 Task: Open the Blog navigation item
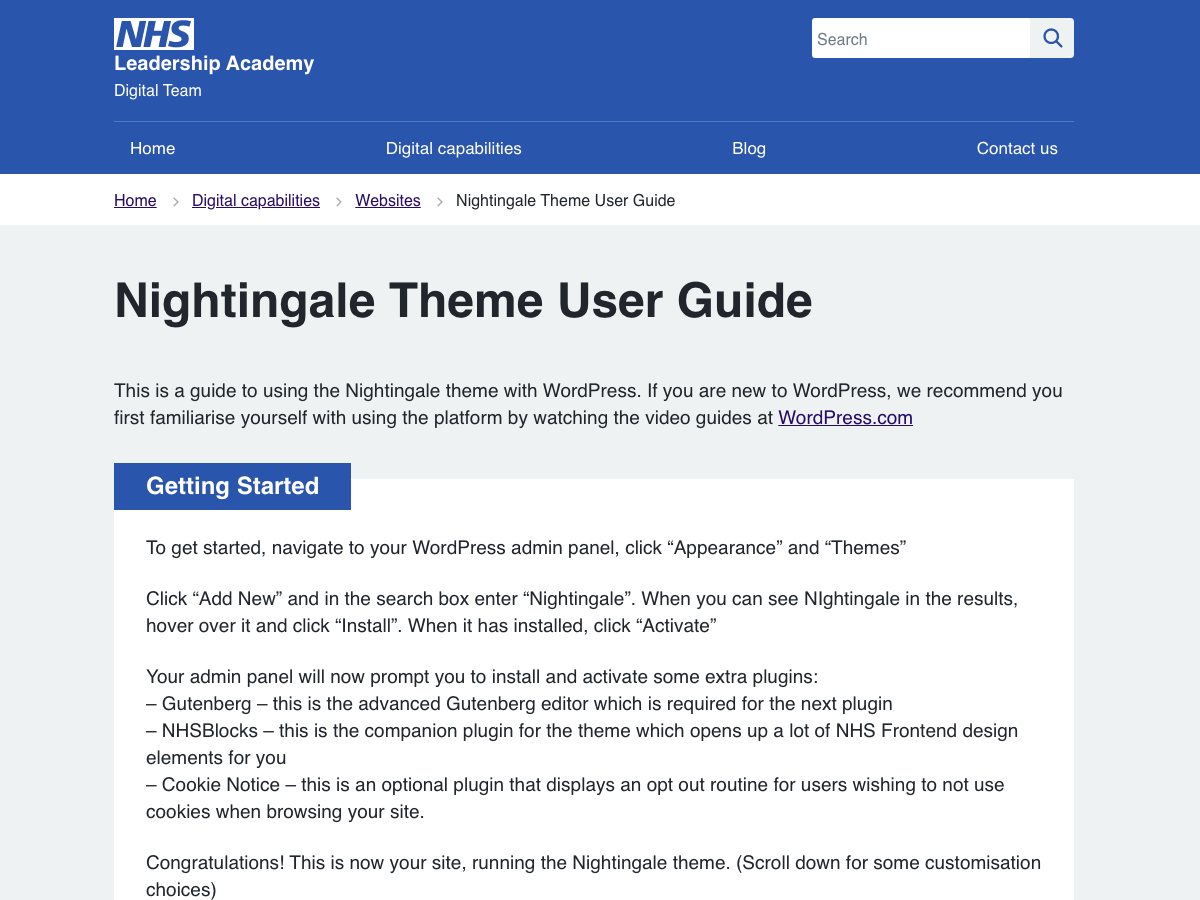[x=749, y=148]
